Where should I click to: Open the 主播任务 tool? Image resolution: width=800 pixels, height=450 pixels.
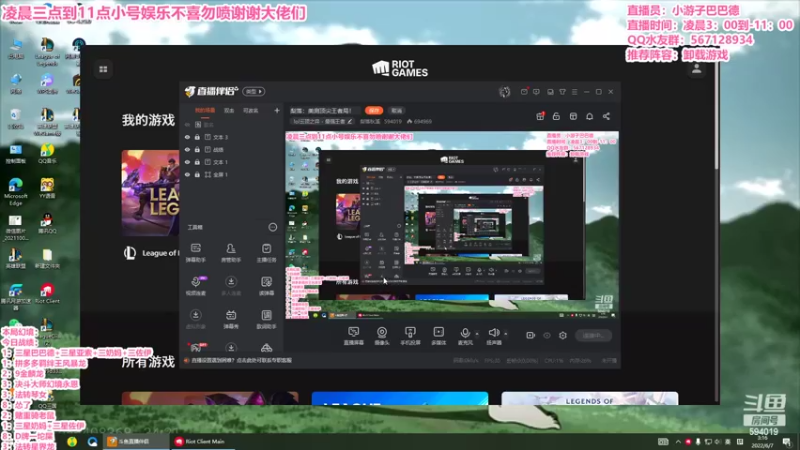tap(266, 253)
